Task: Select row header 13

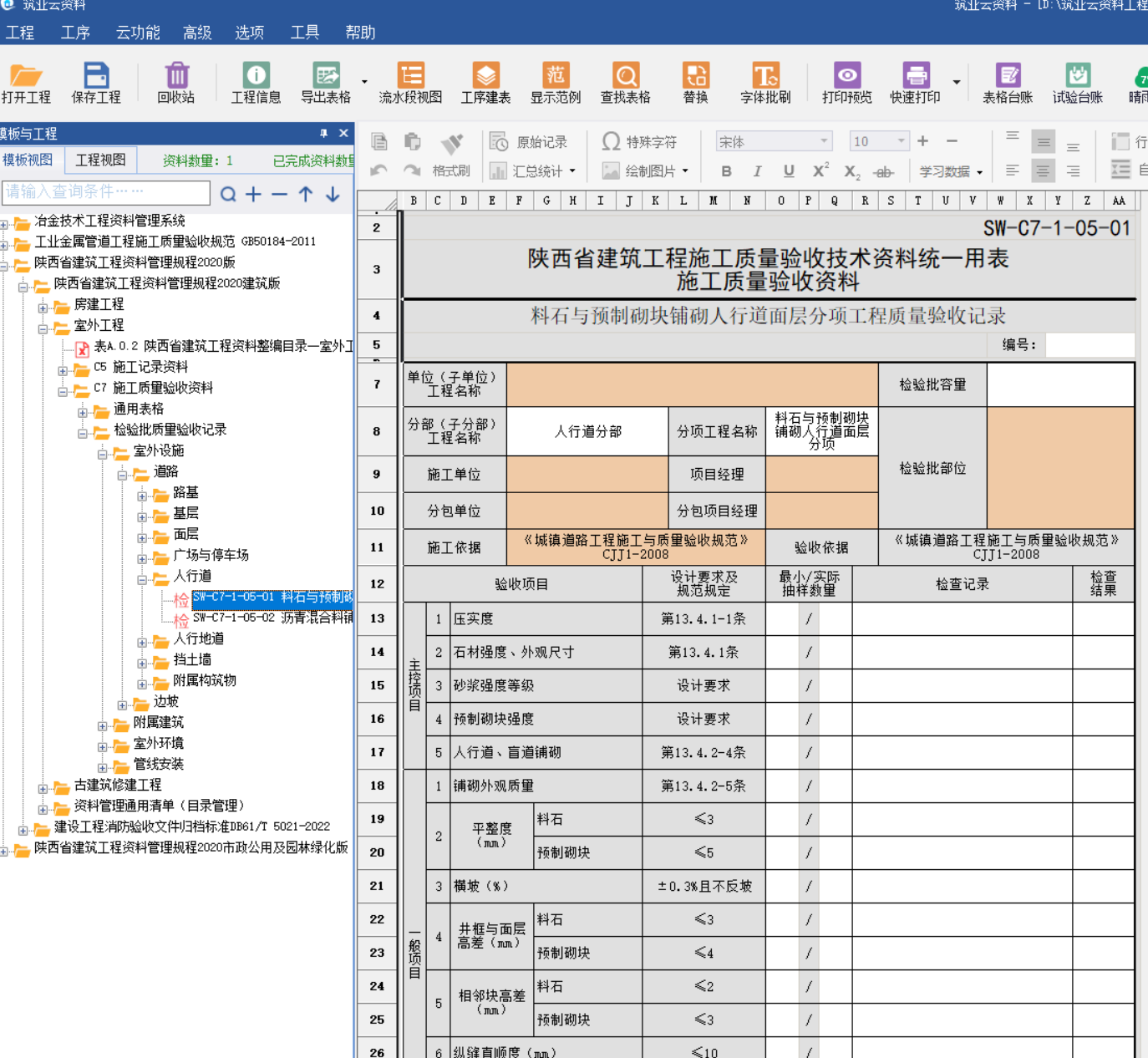Action: [377, 618]
